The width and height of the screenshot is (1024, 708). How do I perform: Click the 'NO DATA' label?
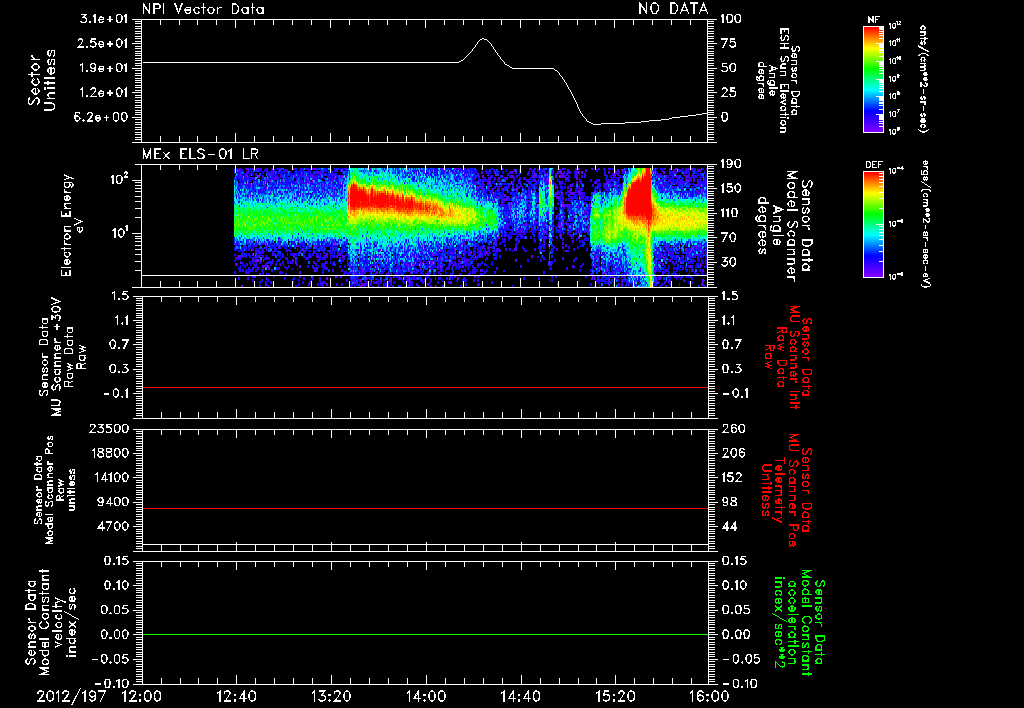coord(673,8)
